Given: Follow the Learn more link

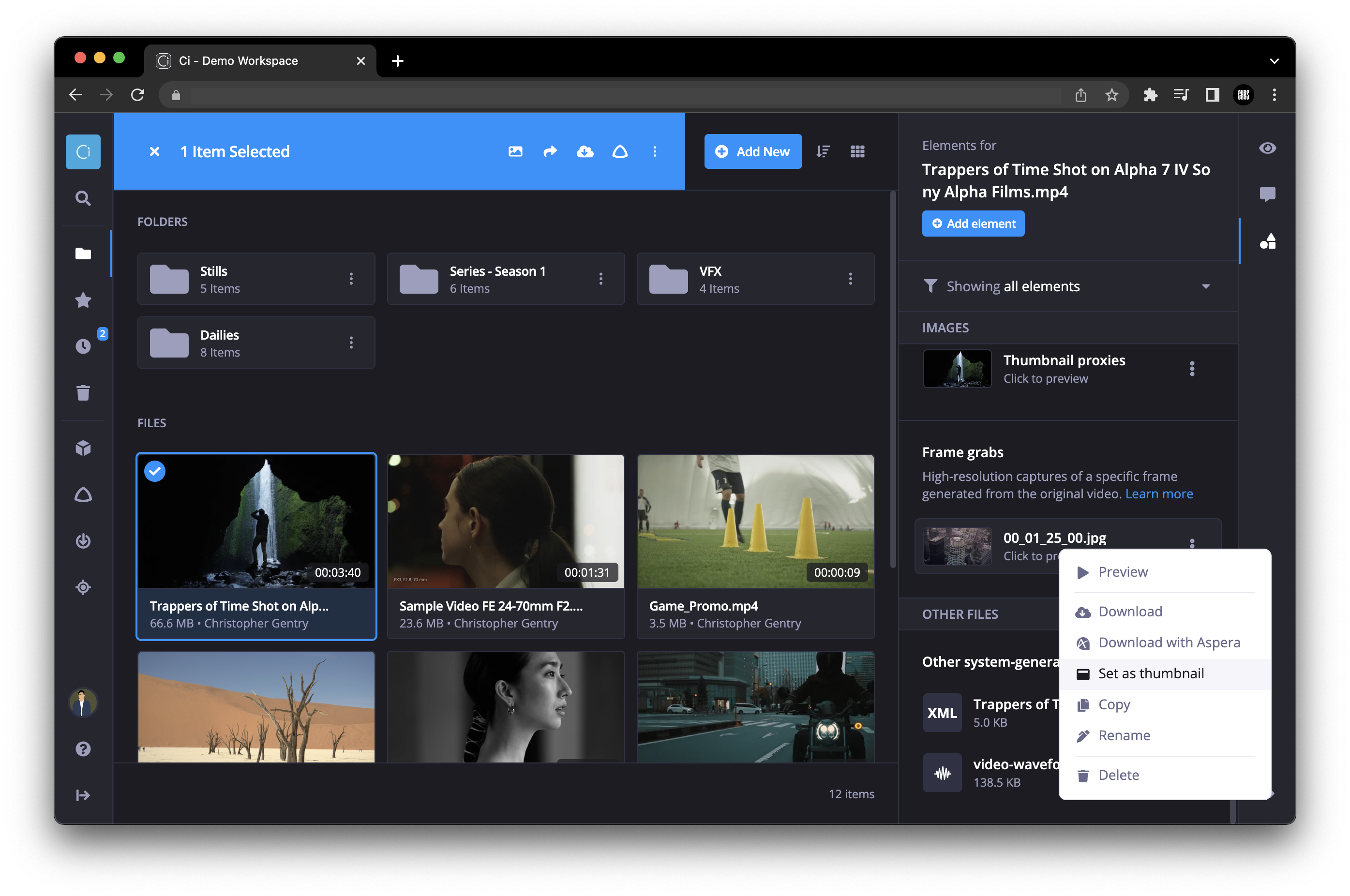Looking at the screenshot, I should (x=1158, y=493).
